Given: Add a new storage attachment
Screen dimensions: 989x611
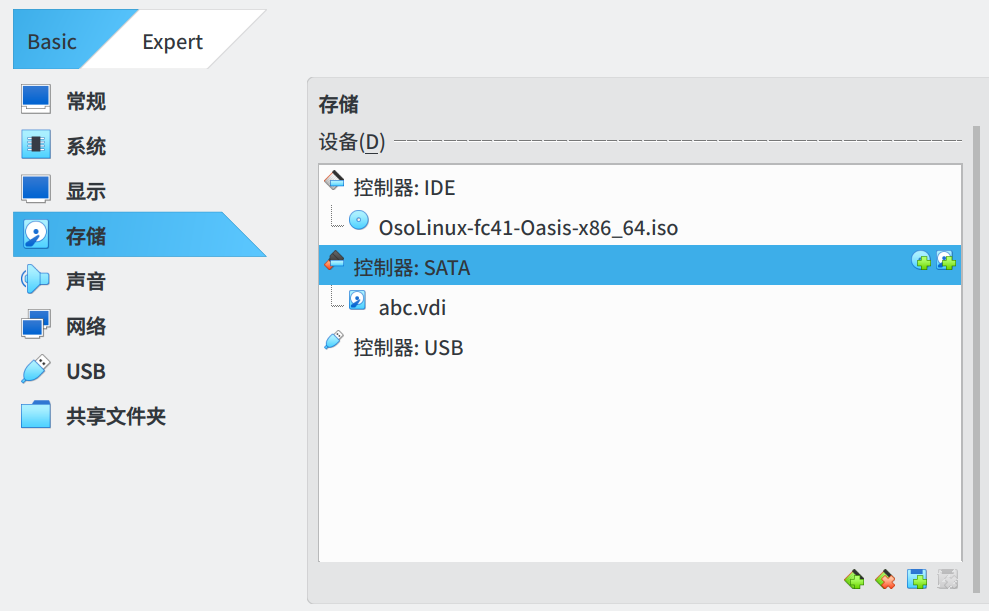Looking at the screenshot, I should point(916,579).
